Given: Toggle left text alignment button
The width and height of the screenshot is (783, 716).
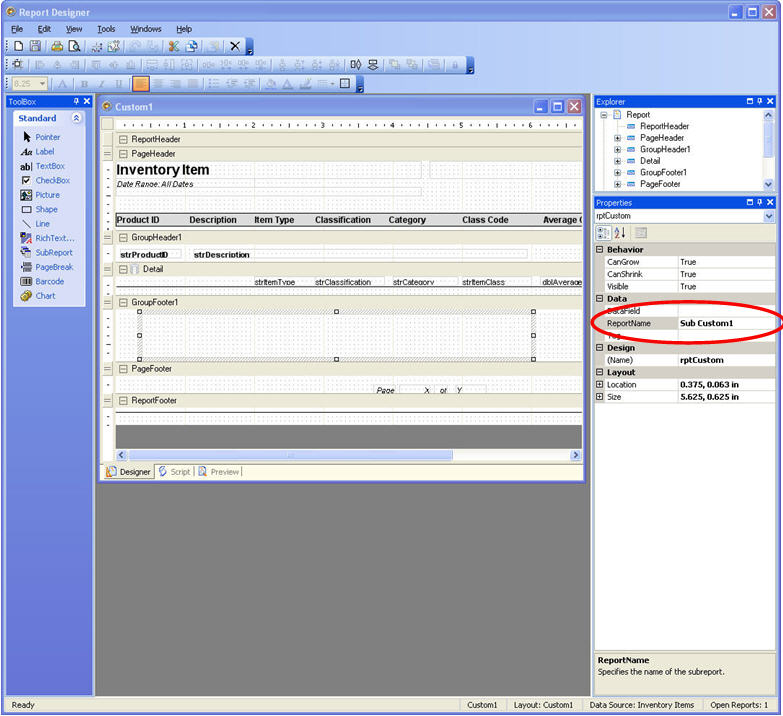Looking at the screenshot, I should pyautogui.click(x=141, y=84).
